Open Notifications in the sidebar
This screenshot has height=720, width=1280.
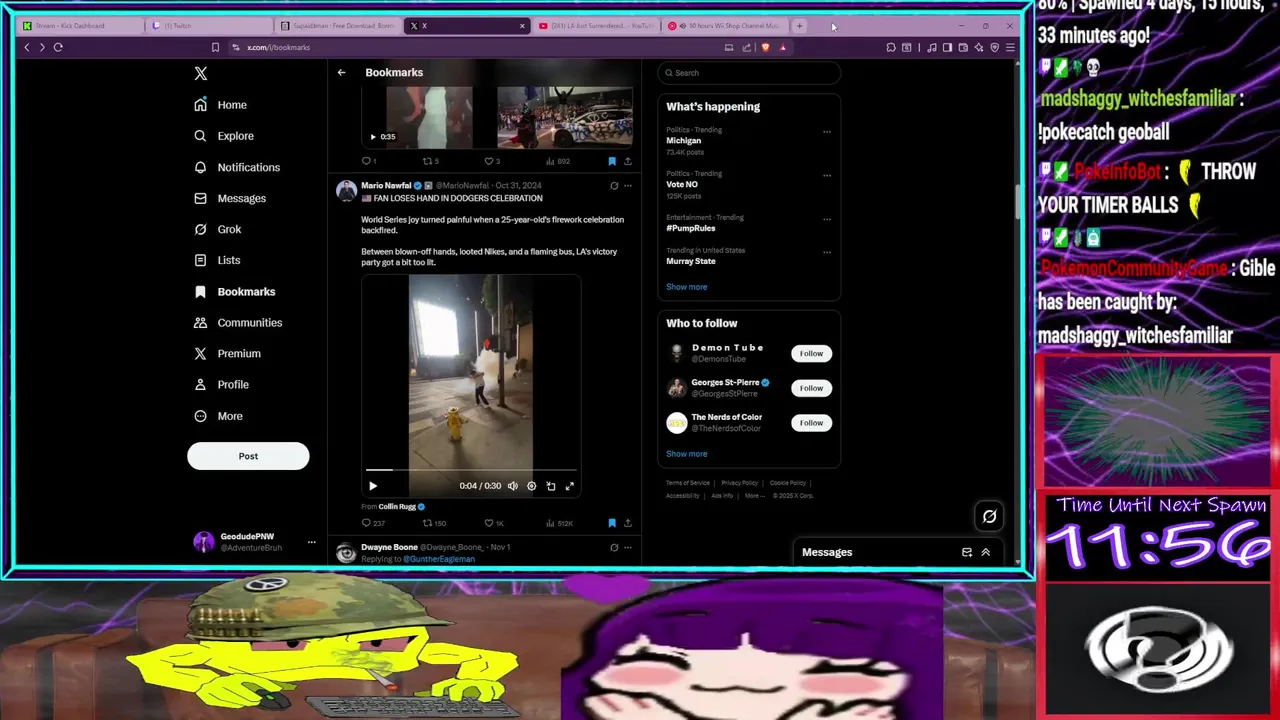(238, 167)
